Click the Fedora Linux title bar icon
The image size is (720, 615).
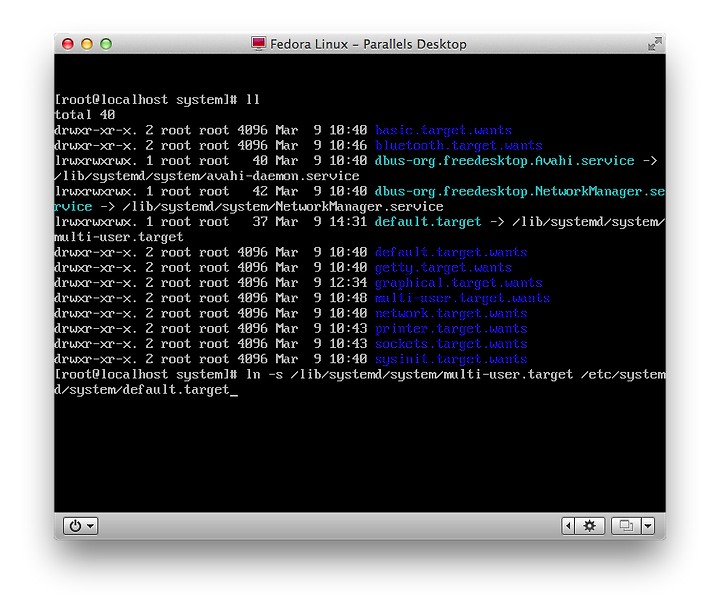click(x=259, y=44)
